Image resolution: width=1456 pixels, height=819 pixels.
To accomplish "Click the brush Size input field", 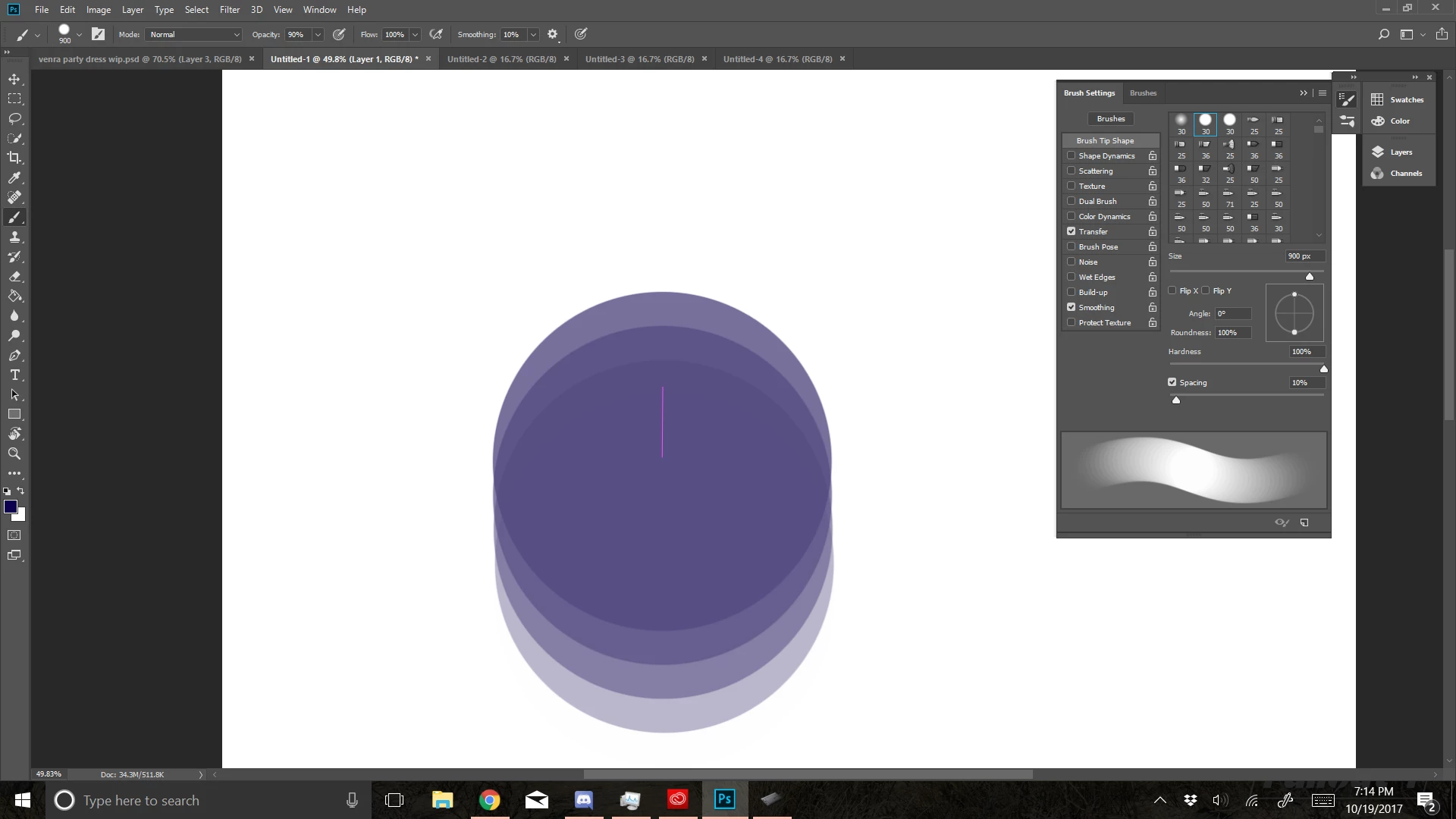I will point(1304,256).
